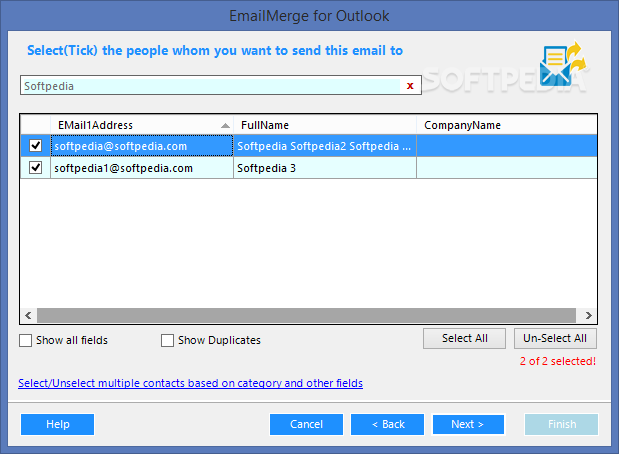Enable the Show Duplicates checkbox
The width and height of the screenshot is (619, 454).
coord(167,340)
